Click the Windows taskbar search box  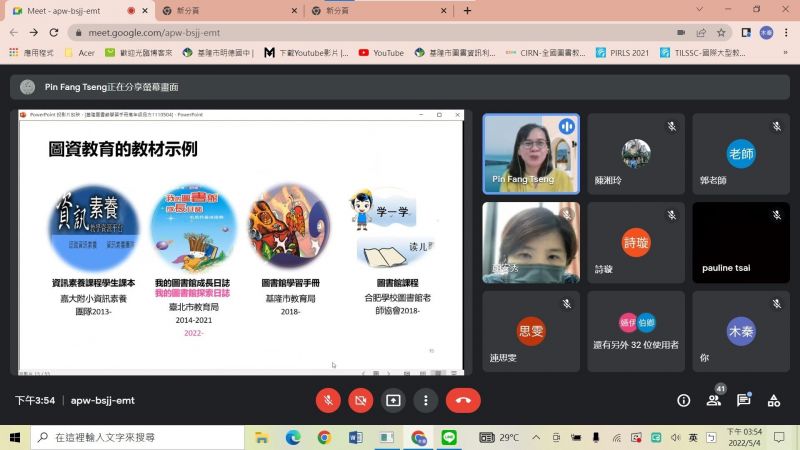[140, 437]
